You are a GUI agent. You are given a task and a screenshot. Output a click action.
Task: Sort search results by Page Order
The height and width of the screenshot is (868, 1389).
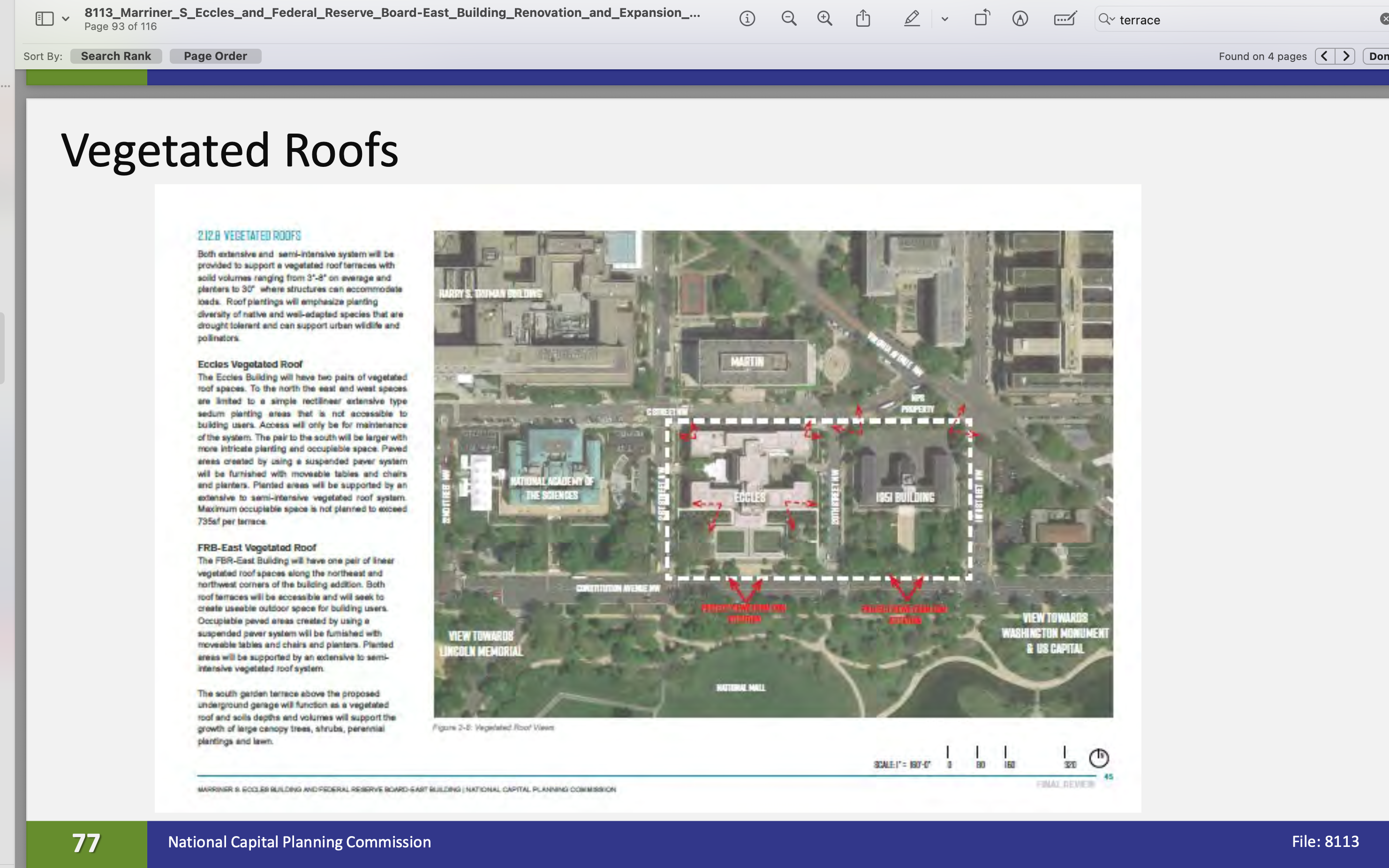pos(215,56)
